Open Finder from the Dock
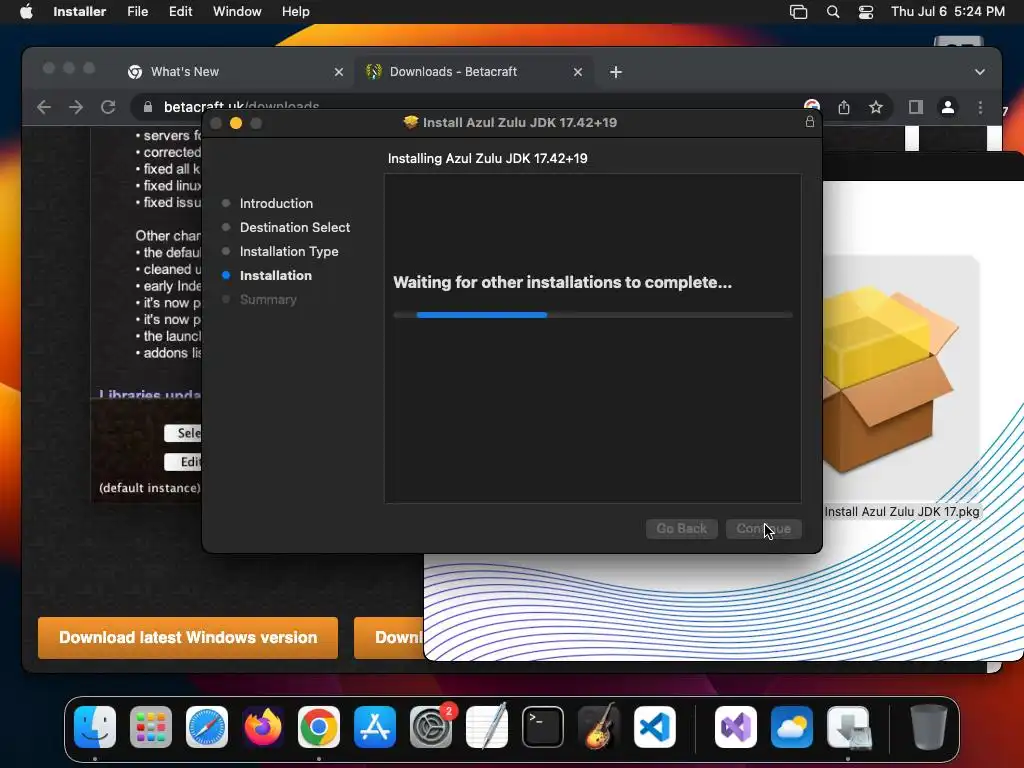The image size is (1024, 768). [x=95, y=727]
